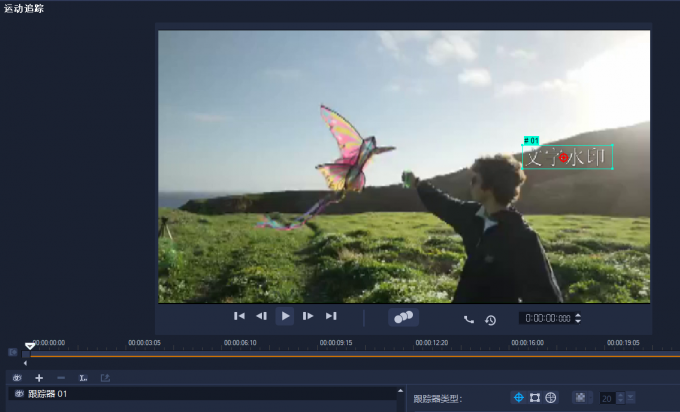The width and height of the screenshot is (680, 412).
Task: Select the point tracker type
Action: click(x=518, y=398)
